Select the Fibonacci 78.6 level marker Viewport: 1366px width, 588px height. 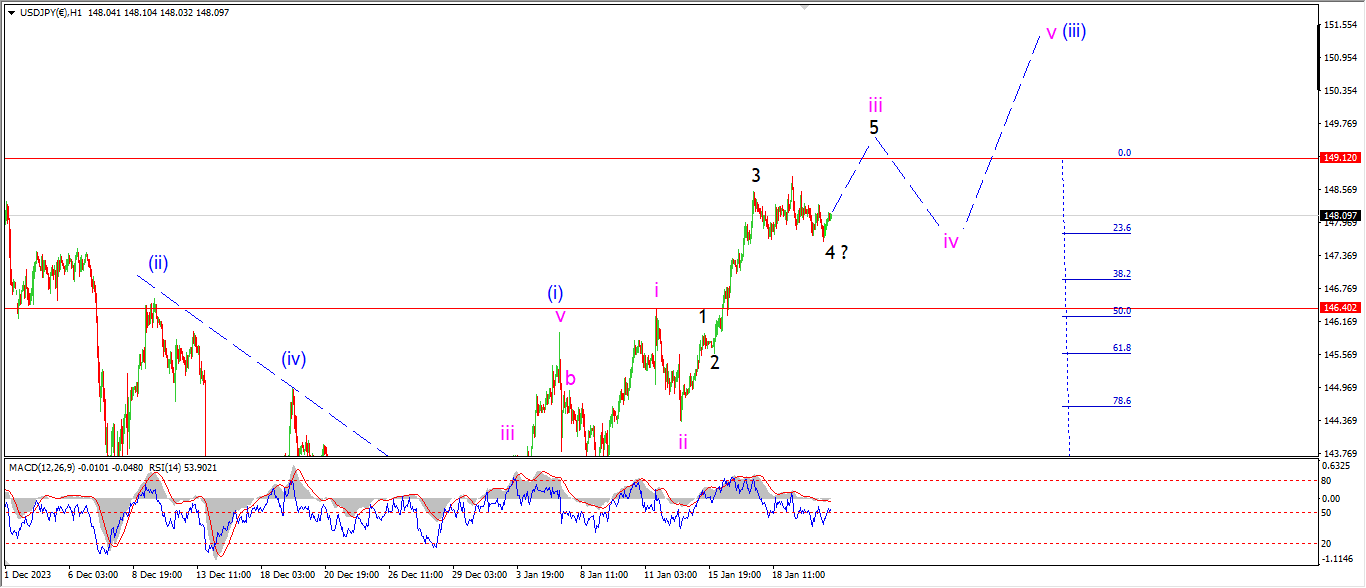(x=1121, y=401)
